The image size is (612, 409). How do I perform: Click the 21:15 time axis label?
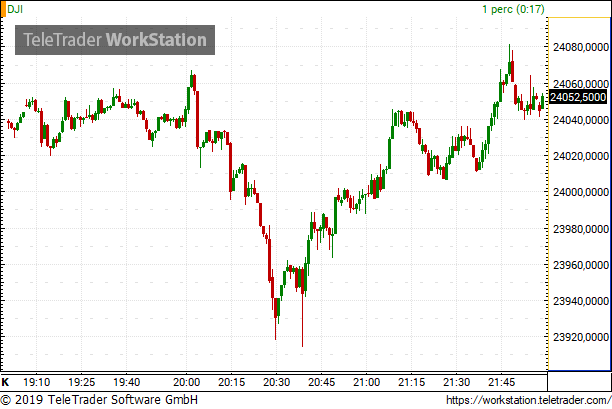(x=411, y=382)
